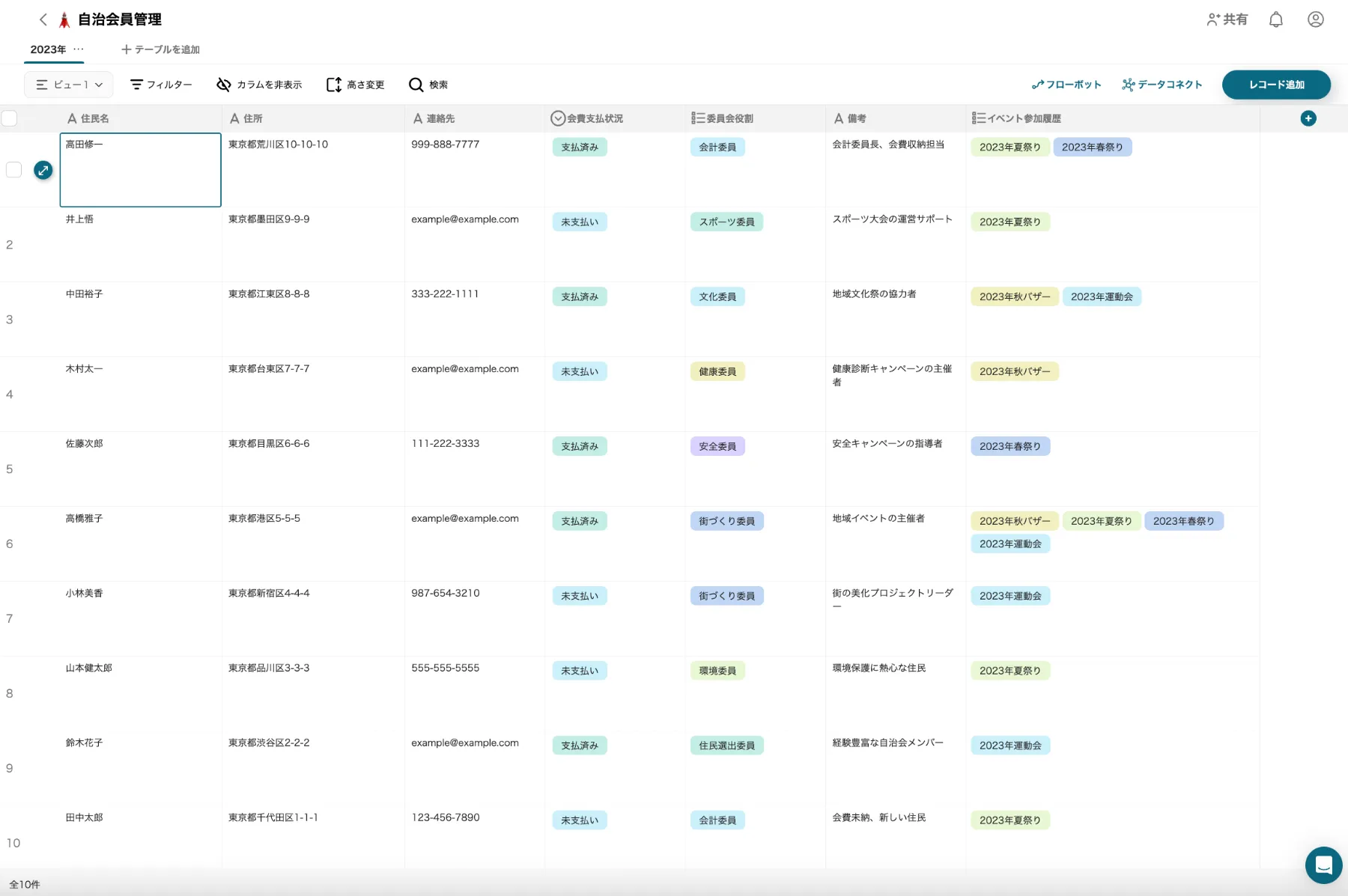Click phone number 987-654-3210
The image size is (1348, 896).
point(445,594)
